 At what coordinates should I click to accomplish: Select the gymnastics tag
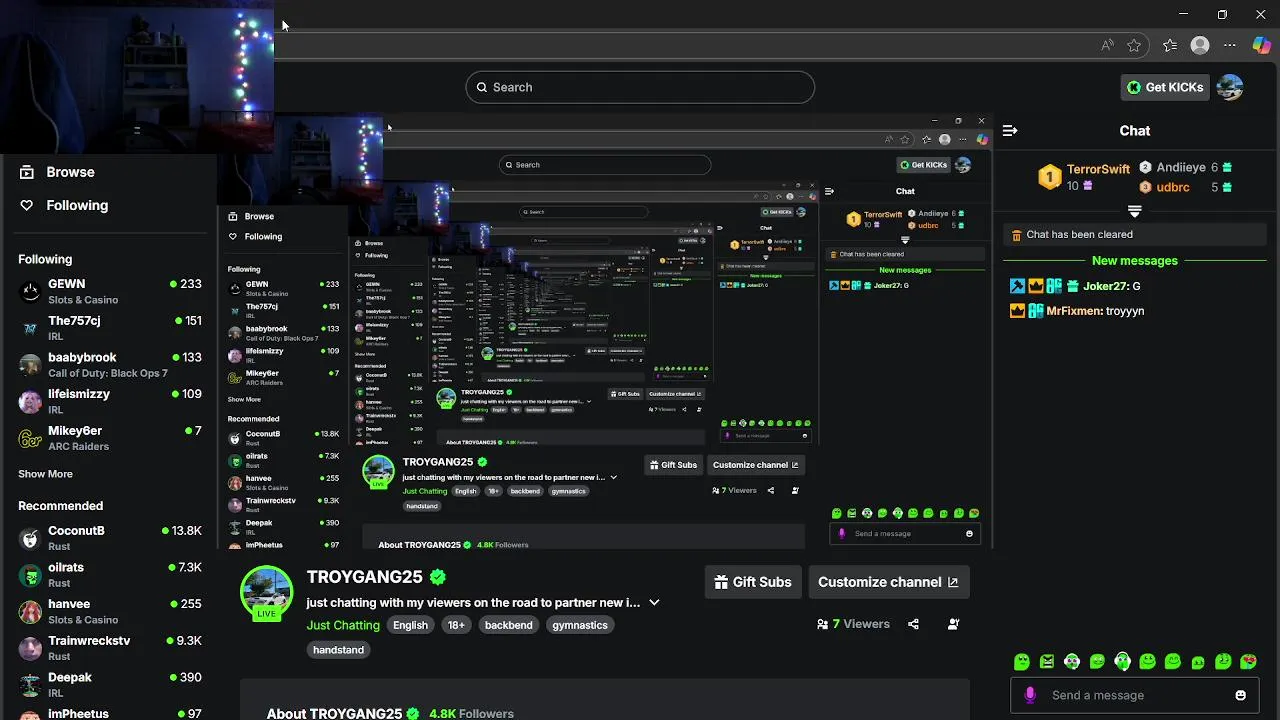click(x=580, y=625)
